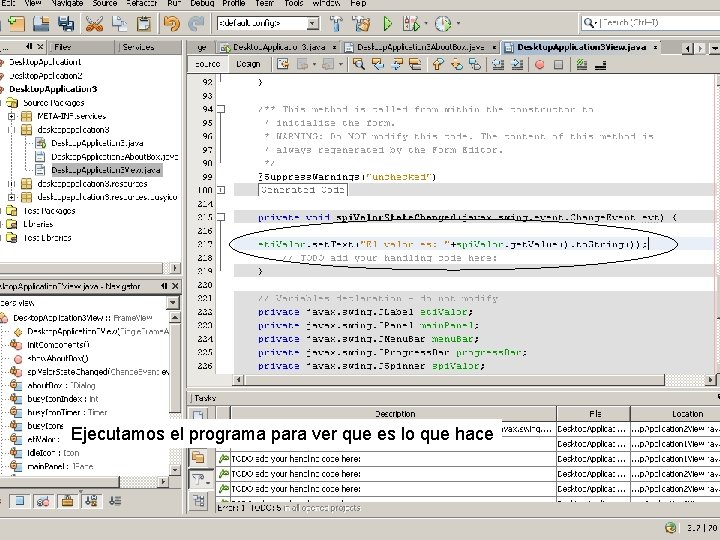Select DesktopApplication3View.java in project tree

pos(106,170)
